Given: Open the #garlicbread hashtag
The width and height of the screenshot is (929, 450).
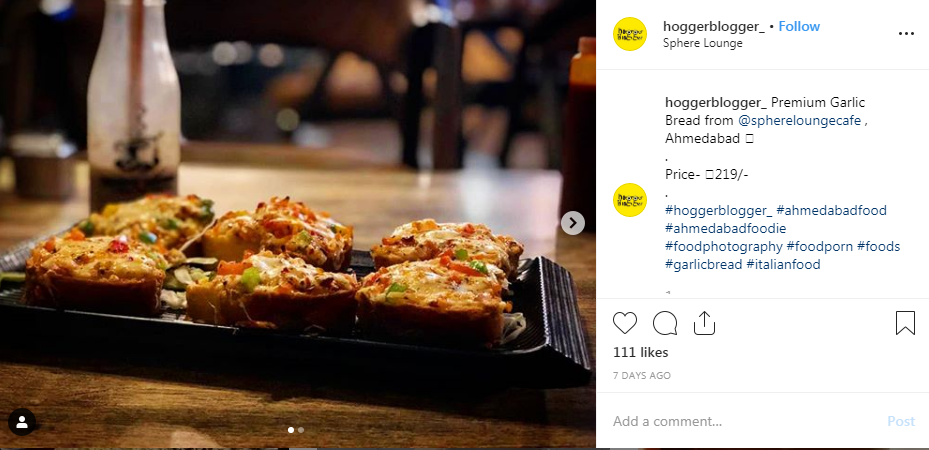Looking at the screenshot, I should pos(703,264).
